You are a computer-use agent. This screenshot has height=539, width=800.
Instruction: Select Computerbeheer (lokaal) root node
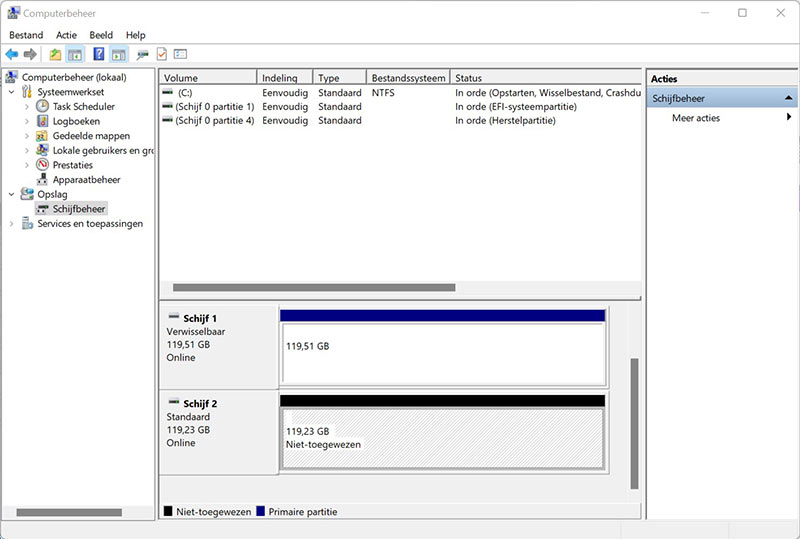[x=74, y=77]
